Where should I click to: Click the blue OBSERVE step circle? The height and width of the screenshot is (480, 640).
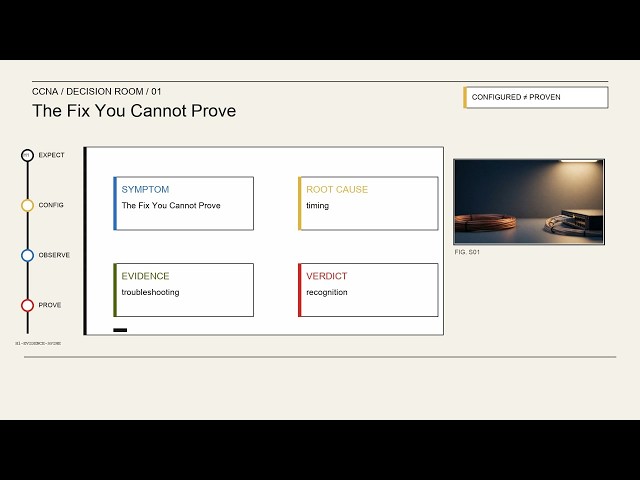(27, 256)
